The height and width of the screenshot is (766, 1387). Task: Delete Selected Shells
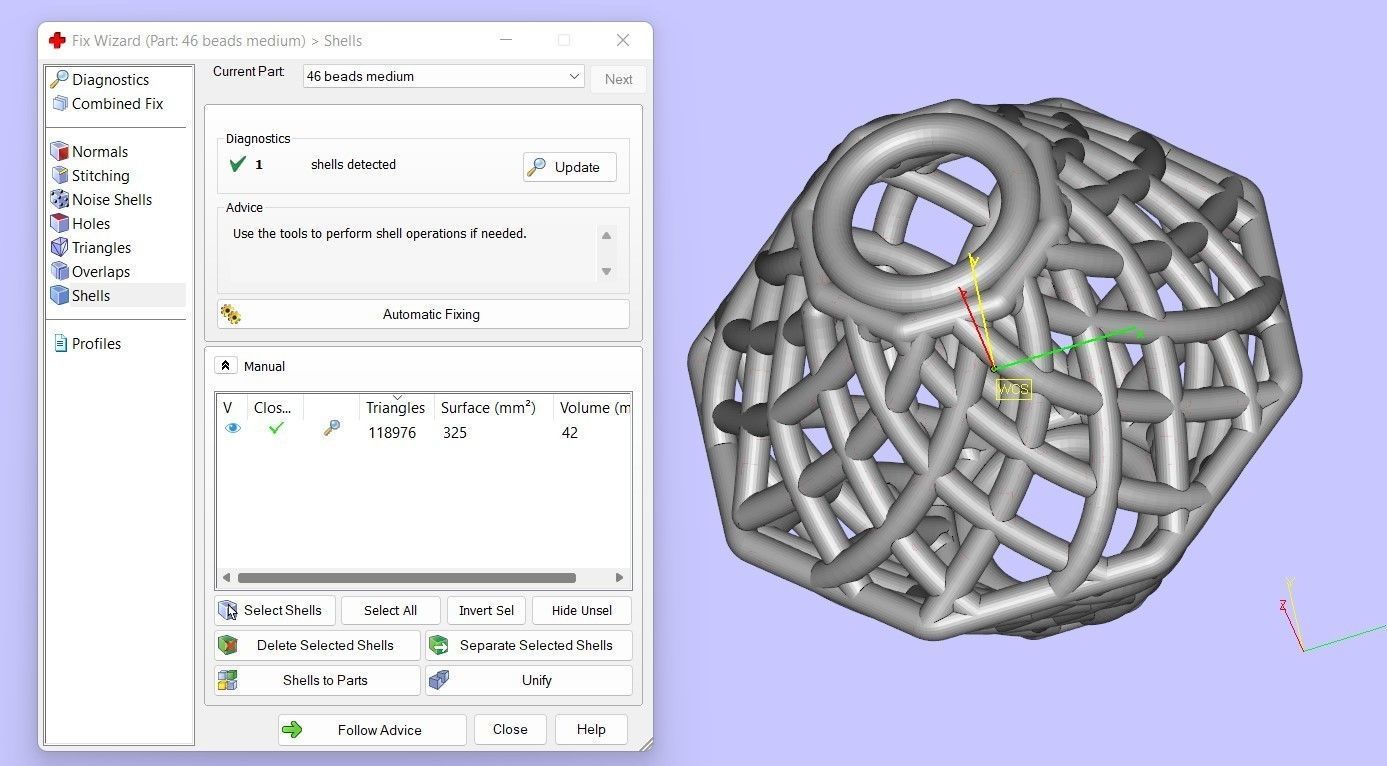pyautogui.click(x=317, y=645)
